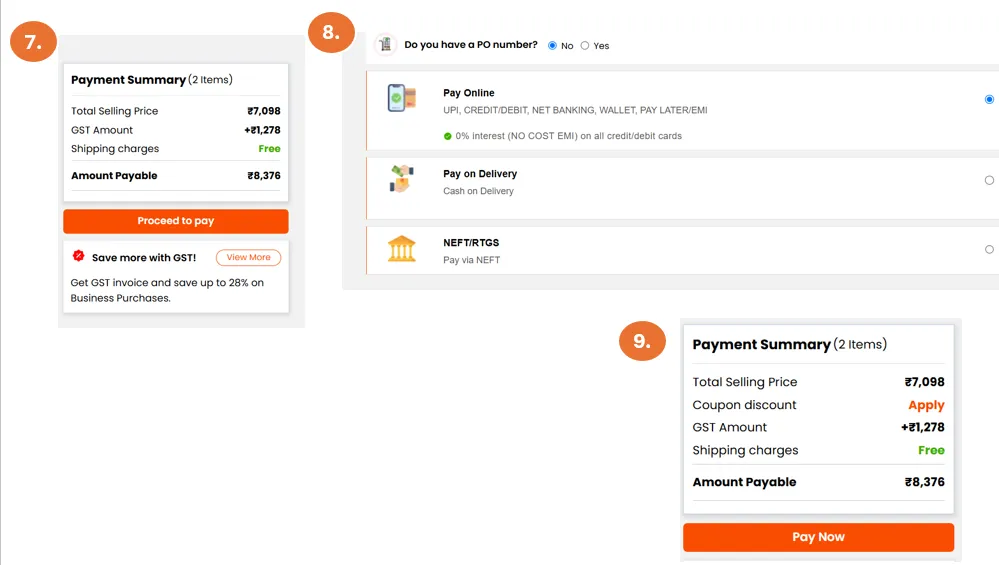Click the 'Pay via NEFT' description text
The width and height of the screenshot is (999, 565).
tap(471, 260)
